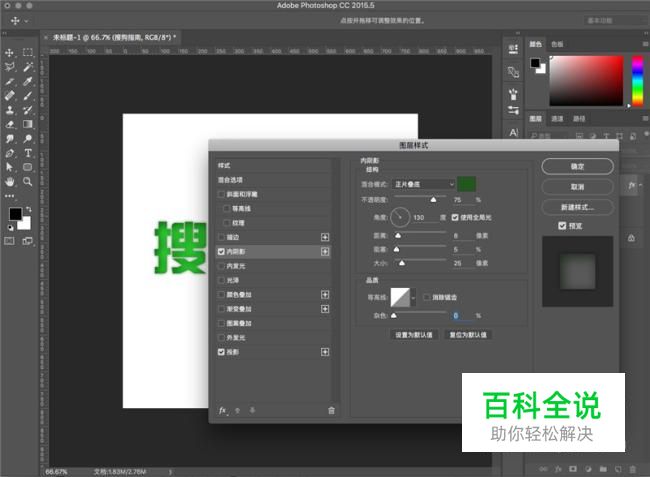Swap foreground and background colors arrow
Viewport: 650px width, 477px height.
[28, 209]
